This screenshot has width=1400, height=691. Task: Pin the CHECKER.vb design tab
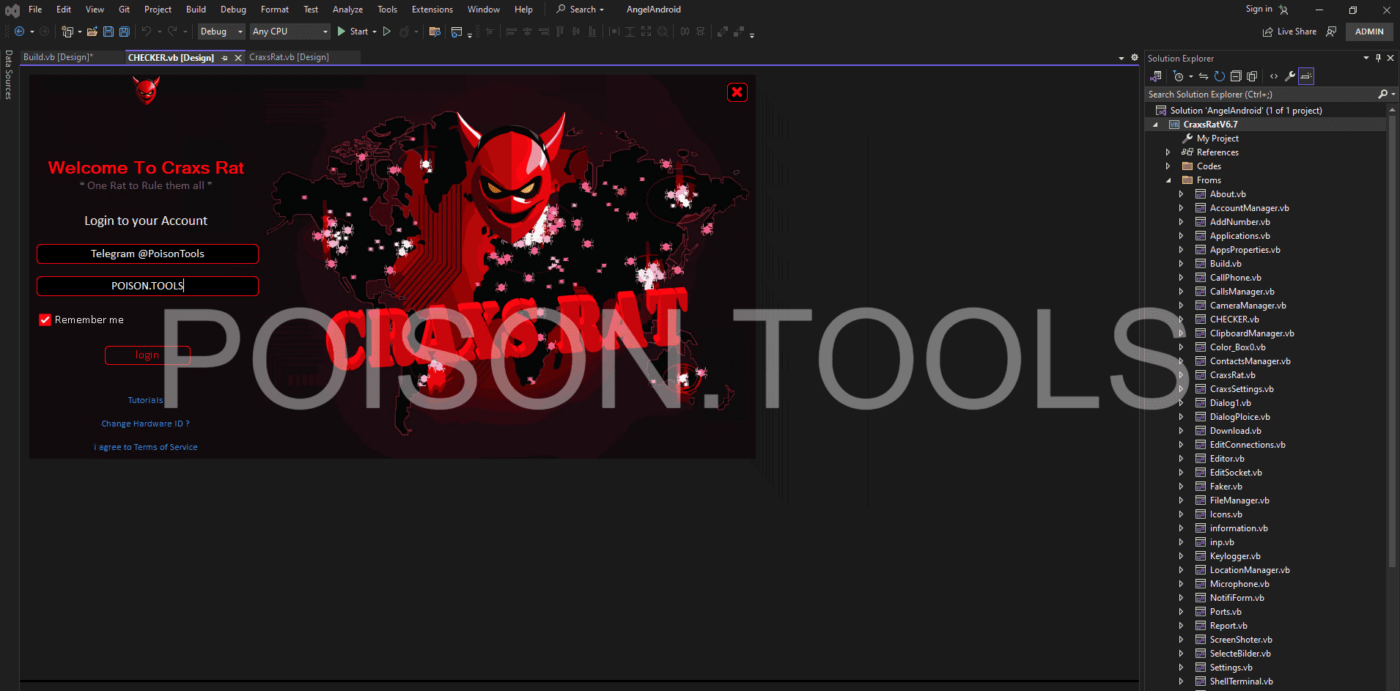[x=225, y=57]
